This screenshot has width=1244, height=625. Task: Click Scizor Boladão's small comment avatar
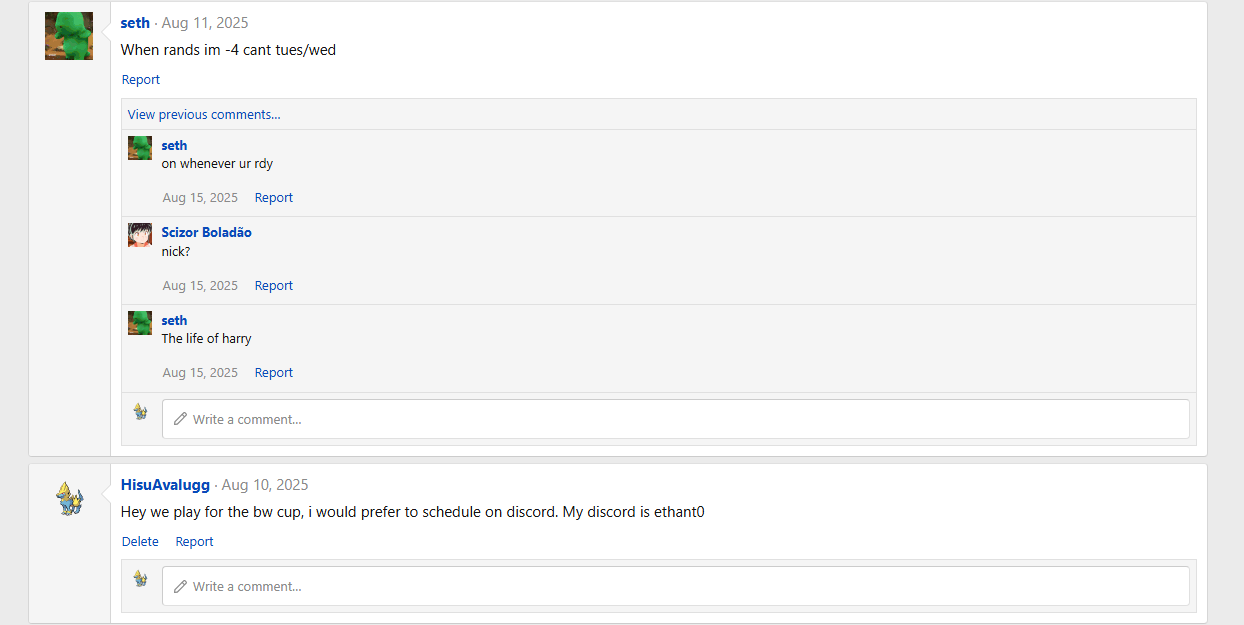tap(140, 235)
